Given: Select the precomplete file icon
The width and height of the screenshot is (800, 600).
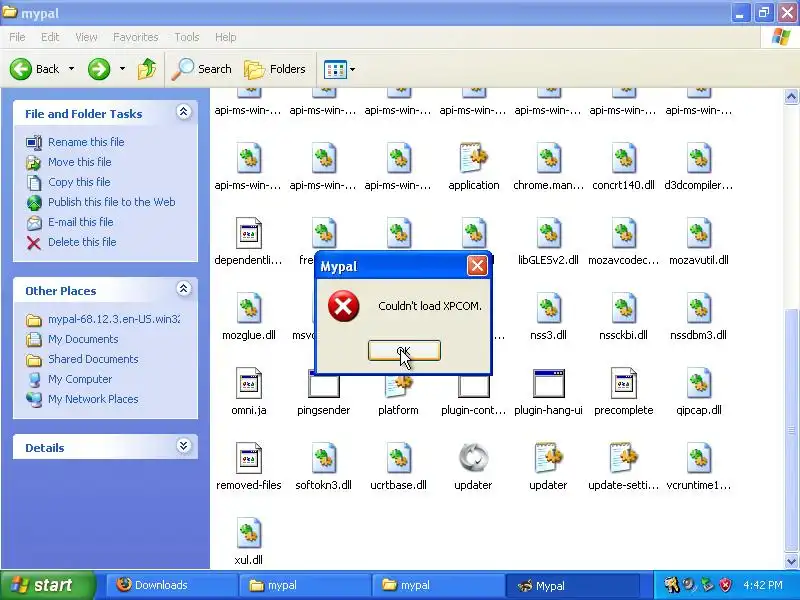Looking at the screenshot, I should point(623,383).
